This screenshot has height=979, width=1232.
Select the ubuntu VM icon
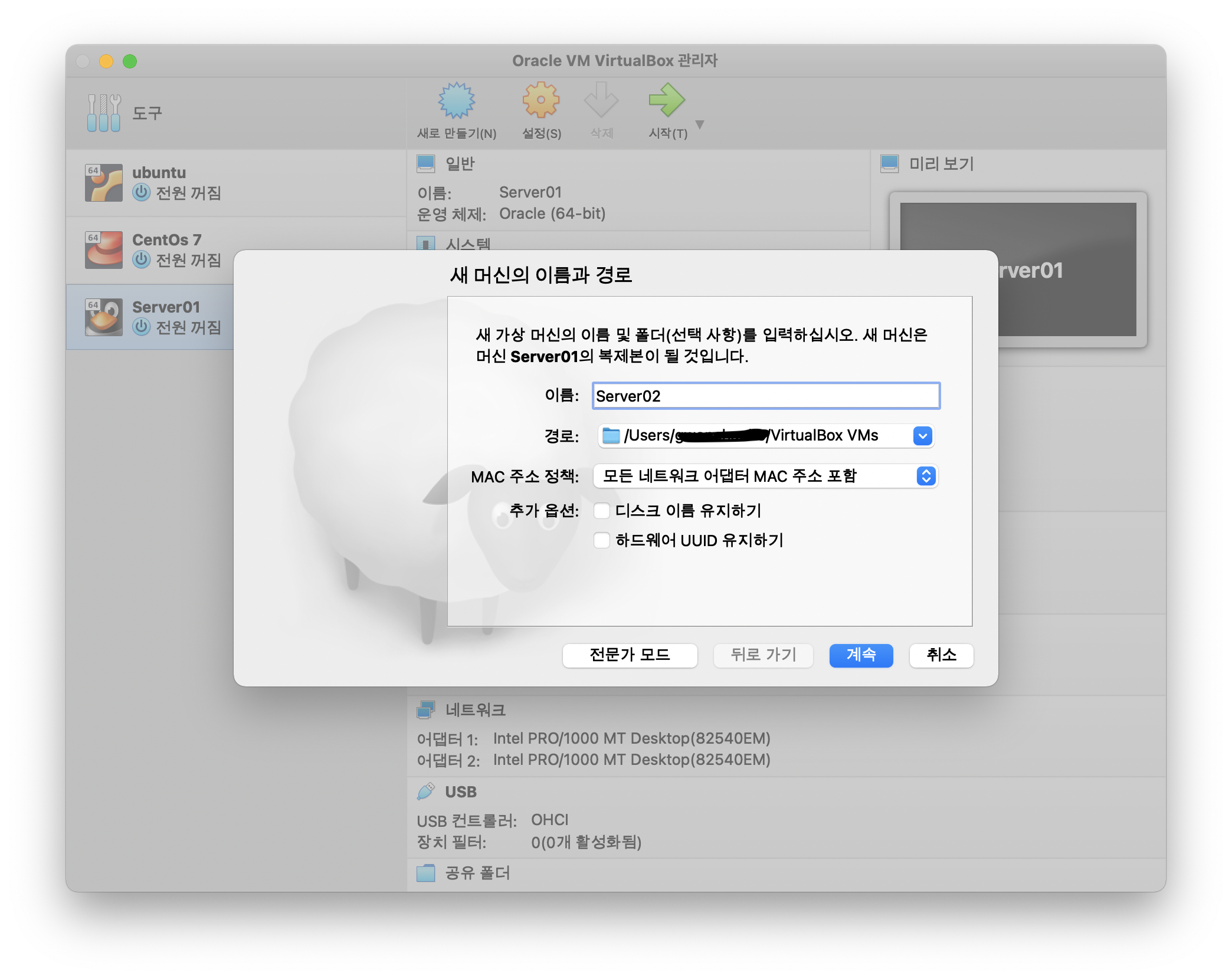104,183
